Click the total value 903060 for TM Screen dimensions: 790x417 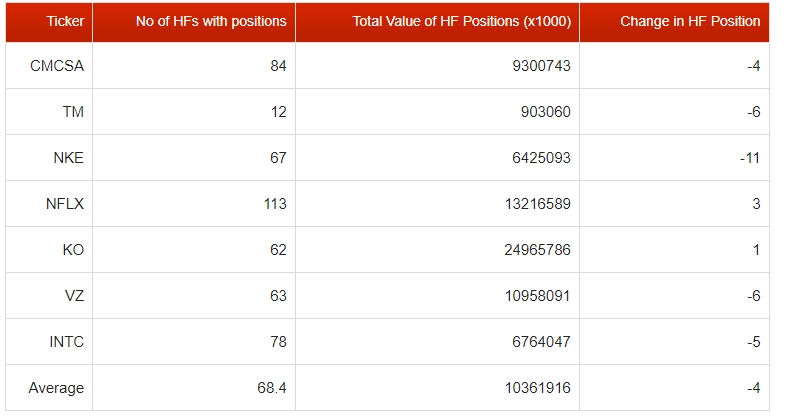(545, 112)
